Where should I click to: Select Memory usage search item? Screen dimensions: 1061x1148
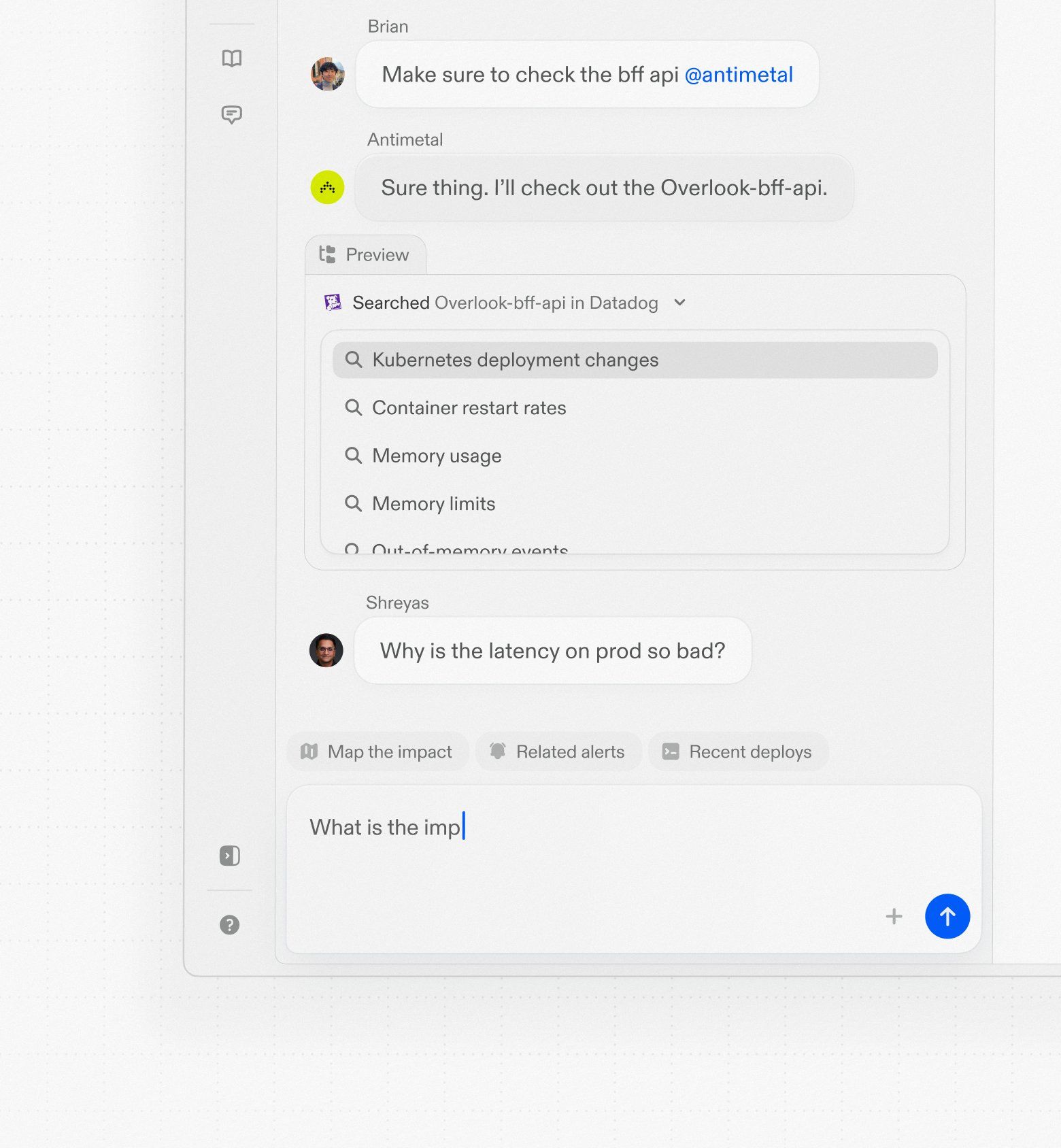coord(437,456)
